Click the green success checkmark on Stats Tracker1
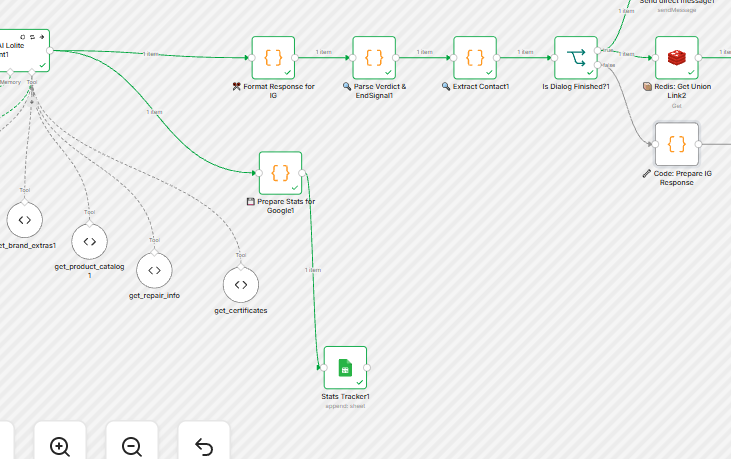The width and height of the screenshot is (731, 459). (360, 382)
